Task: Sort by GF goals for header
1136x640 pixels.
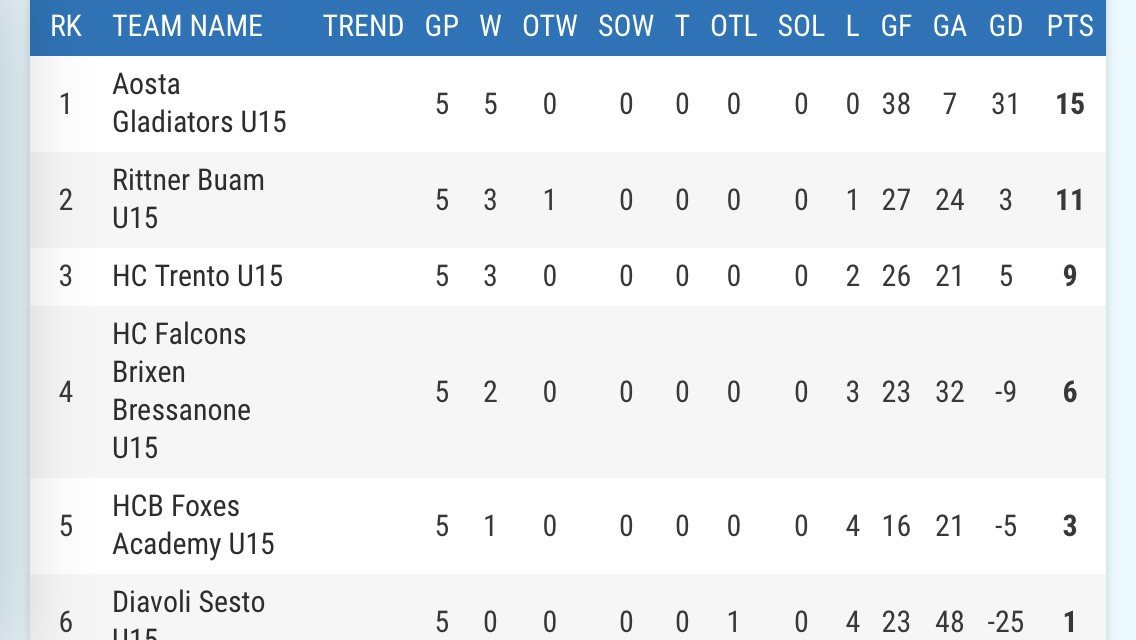Action: 896,26
